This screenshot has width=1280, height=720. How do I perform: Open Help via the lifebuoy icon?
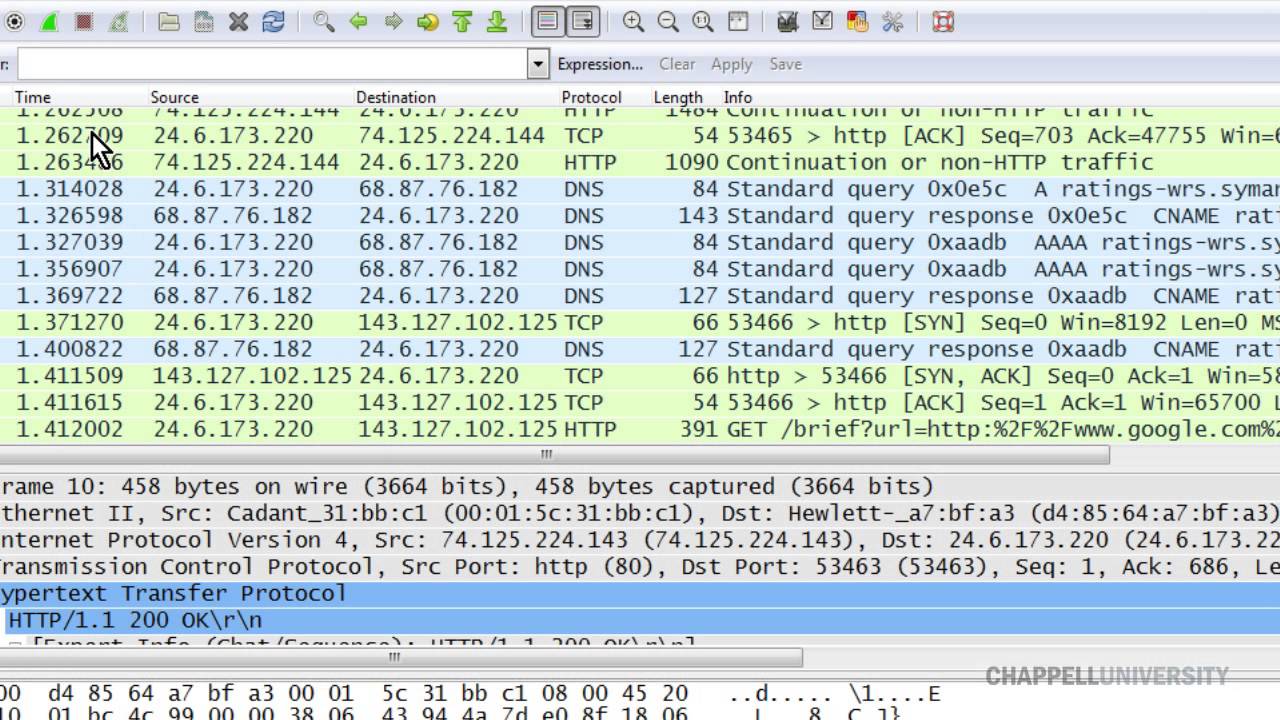[943, 21]
